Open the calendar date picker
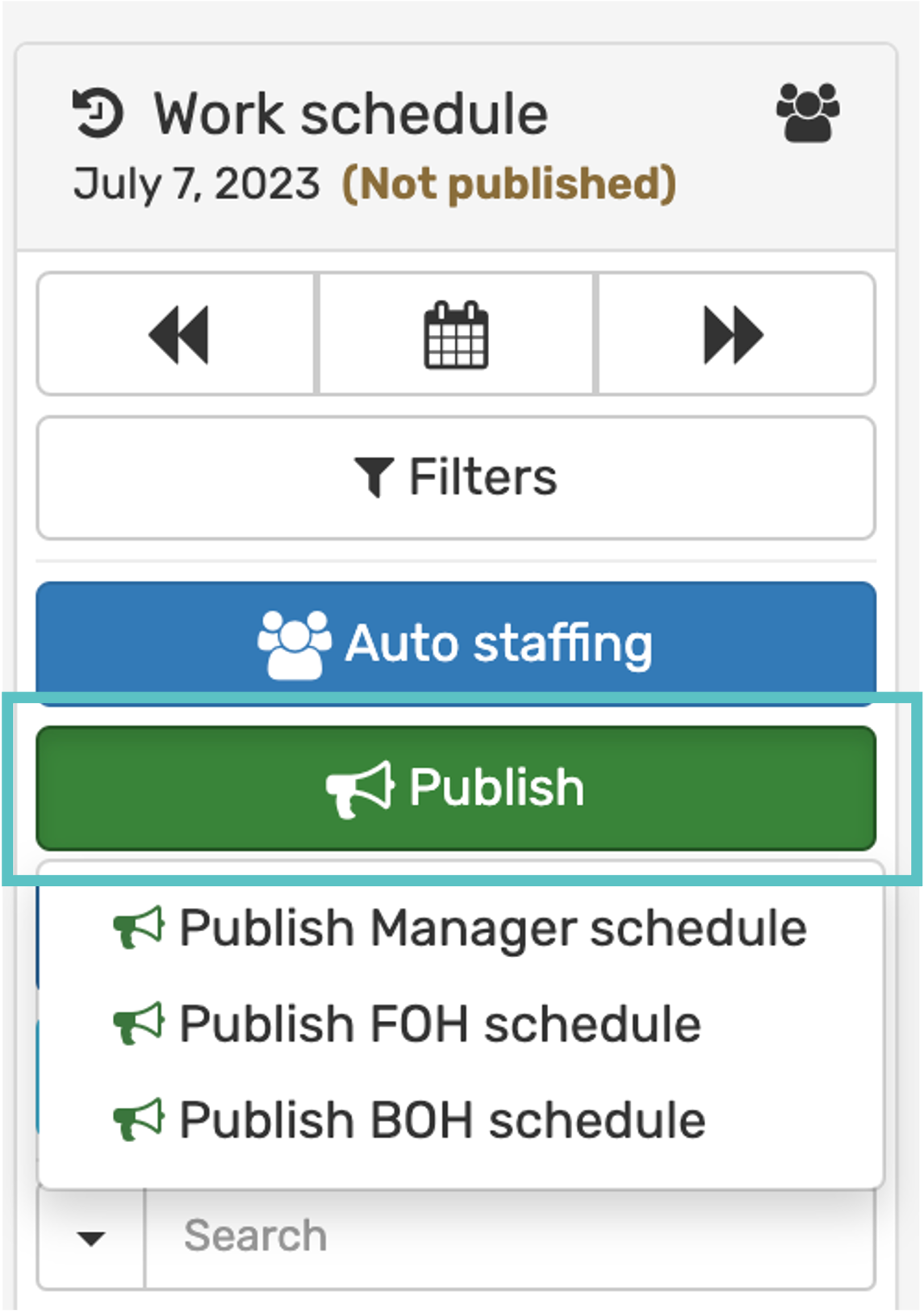 coord(456,334)
